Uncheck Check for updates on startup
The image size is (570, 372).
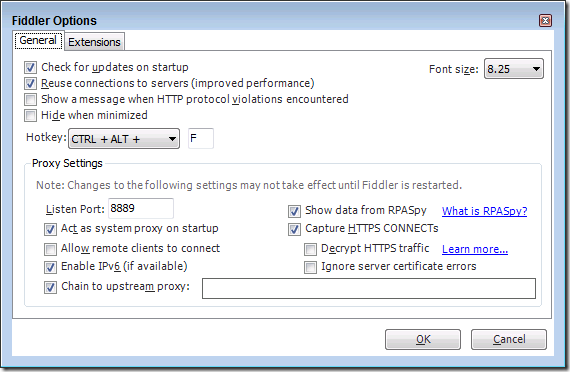point(30,67)
